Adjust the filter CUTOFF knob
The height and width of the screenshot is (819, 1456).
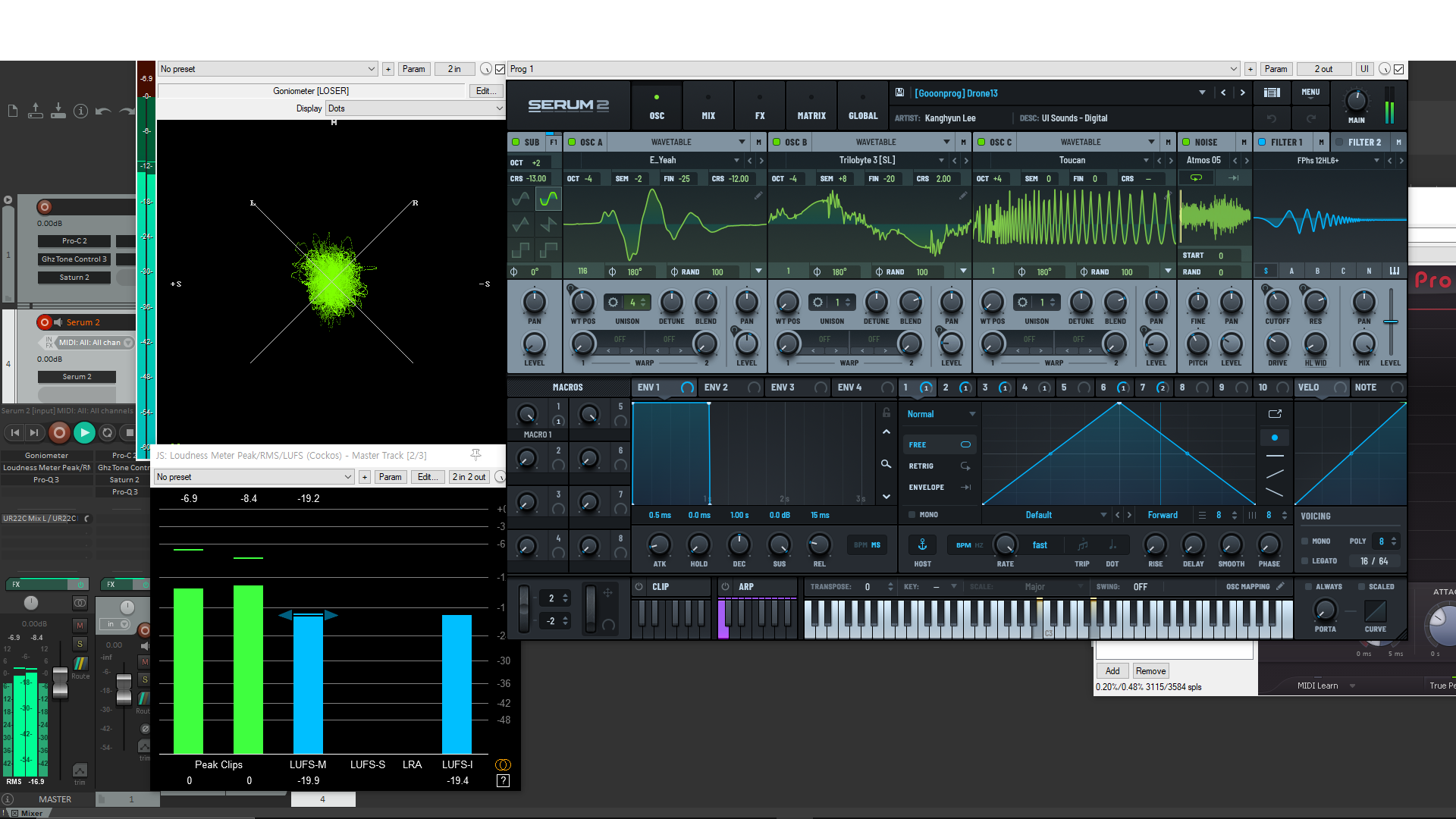[1277, 303]
